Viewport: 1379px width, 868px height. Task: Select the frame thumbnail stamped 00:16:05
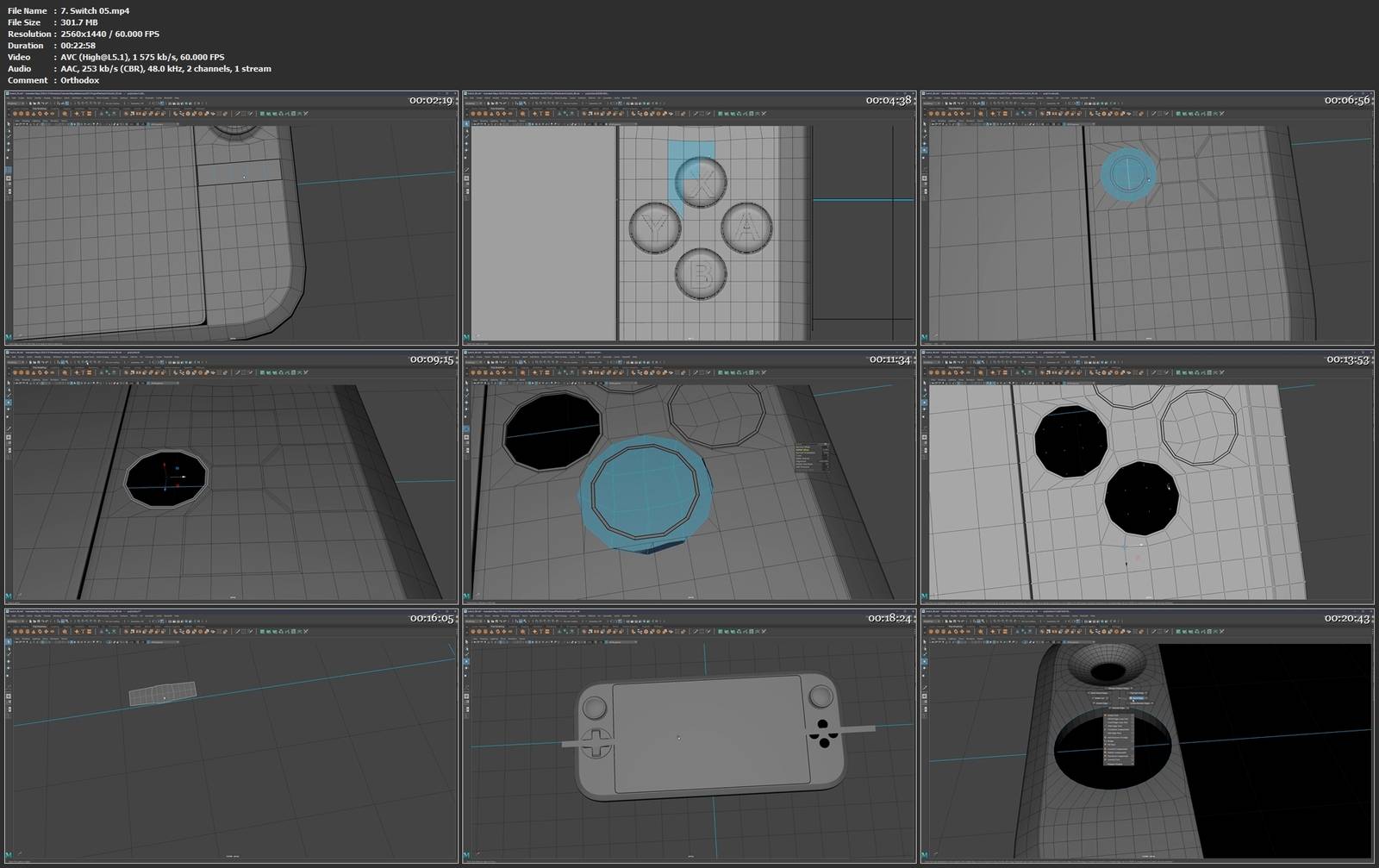(x=231, y=735)
